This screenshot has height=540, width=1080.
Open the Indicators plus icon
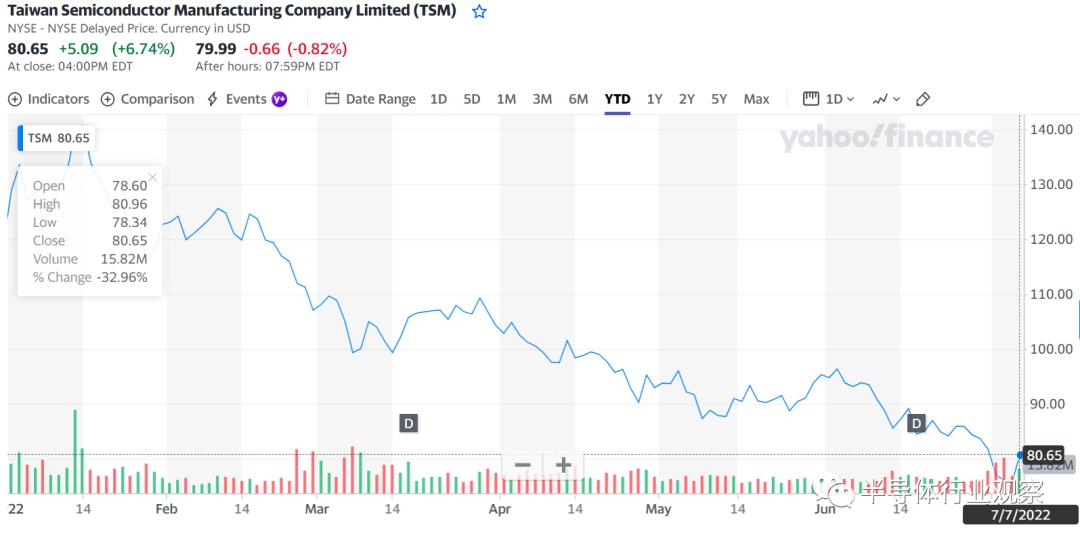(15, 99)
